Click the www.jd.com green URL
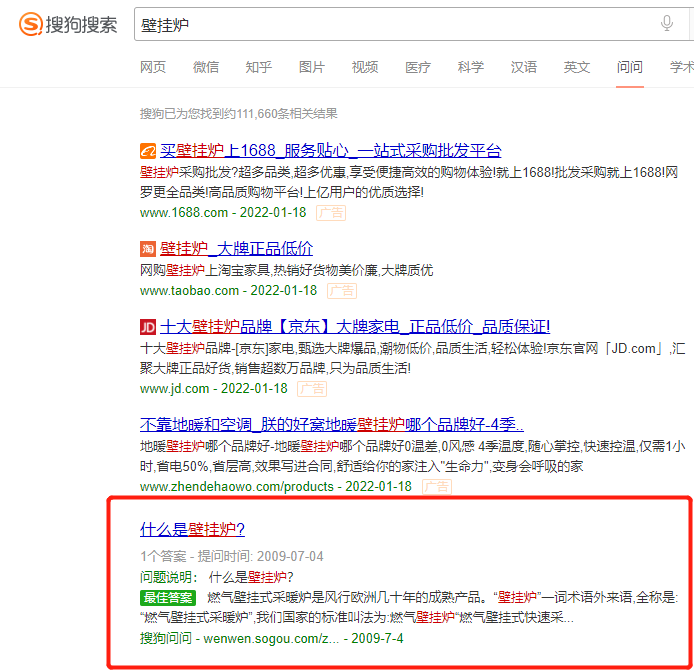 click(174, 389)
